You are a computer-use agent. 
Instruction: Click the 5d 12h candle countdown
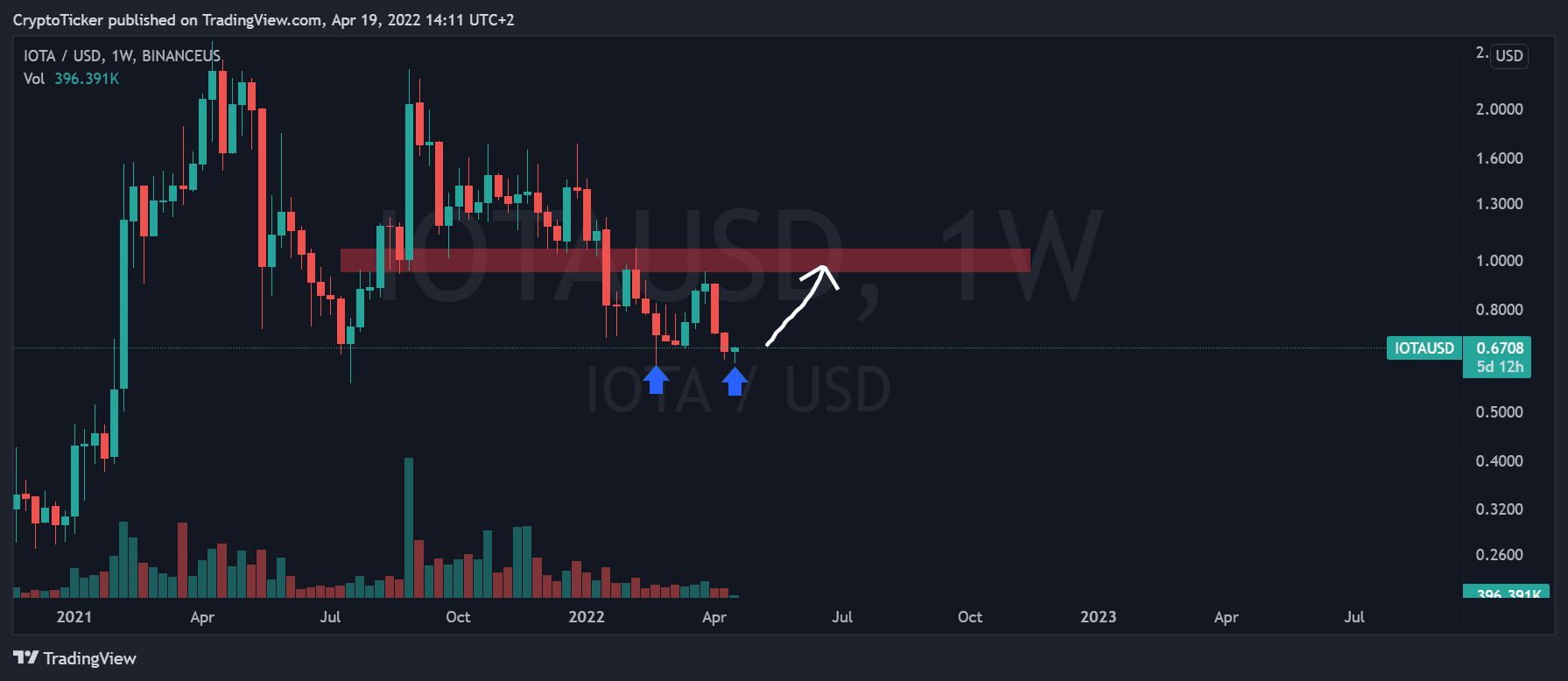pyautogui.click(x=1499, y=367)
